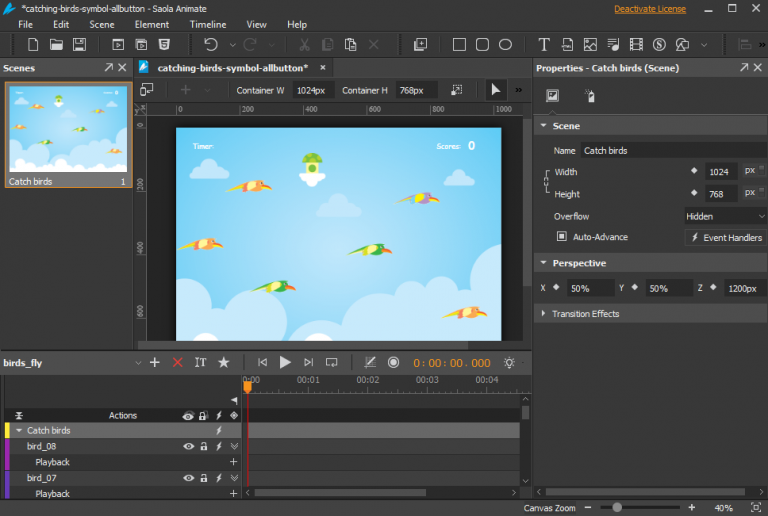Viewport: 768px width, 516px height.
Task: Click the Canvas Zoom slider handle
Action: pos(617,507)
